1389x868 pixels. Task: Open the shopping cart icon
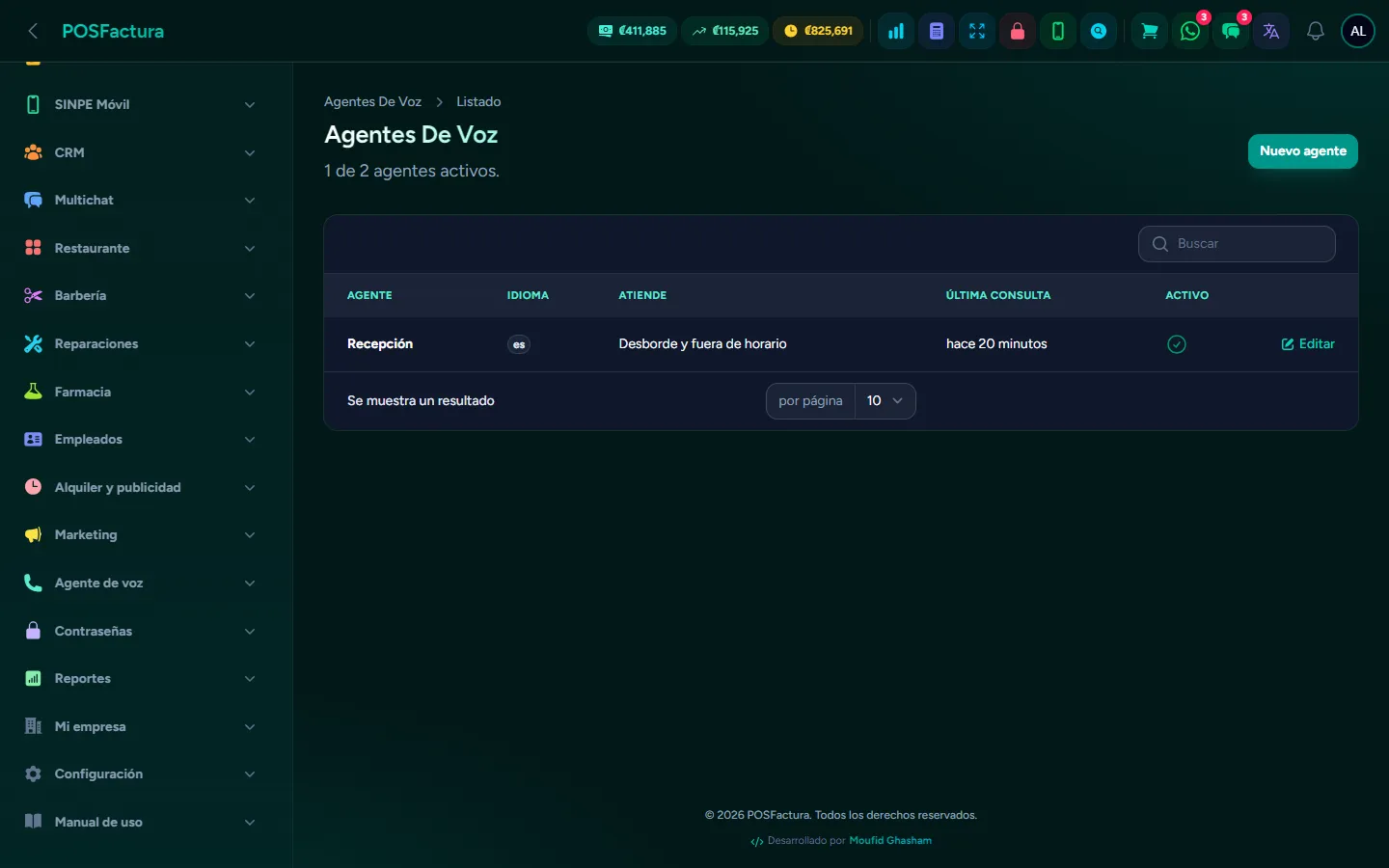[x=1150, y=31]
